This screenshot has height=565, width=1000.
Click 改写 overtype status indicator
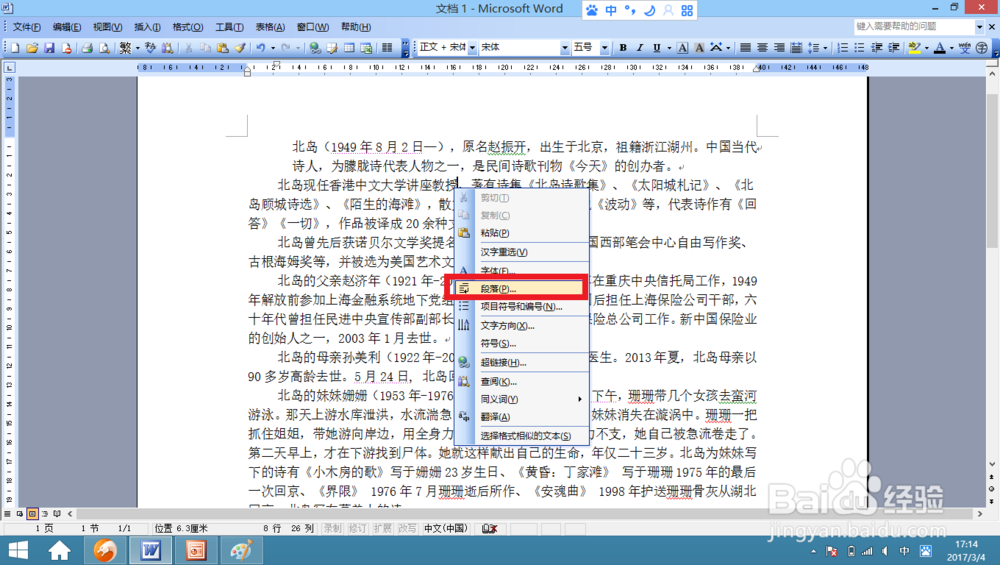coord(407,529)
